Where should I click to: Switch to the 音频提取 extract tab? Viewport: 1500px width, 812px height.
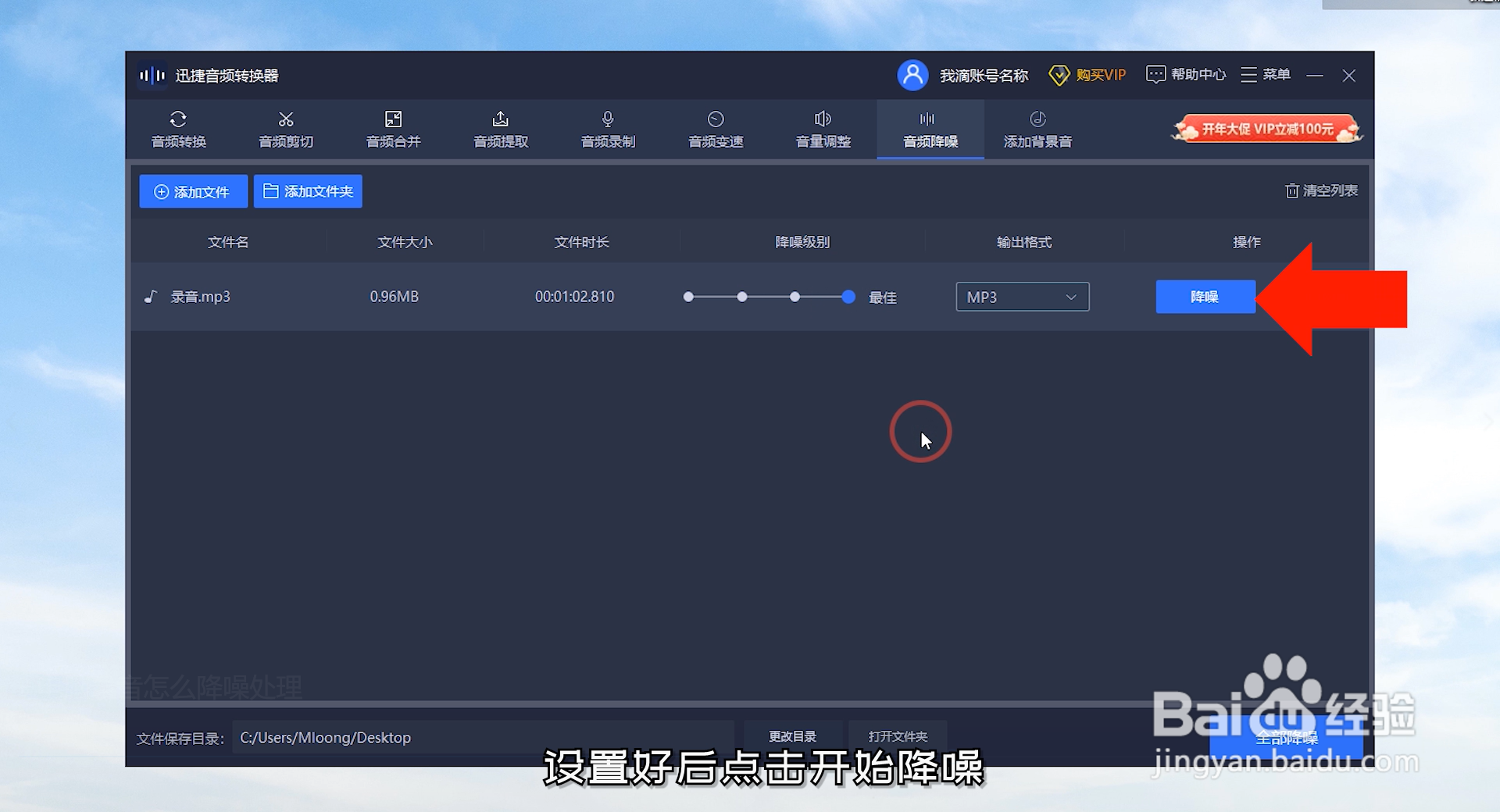[x=501, y=130]
